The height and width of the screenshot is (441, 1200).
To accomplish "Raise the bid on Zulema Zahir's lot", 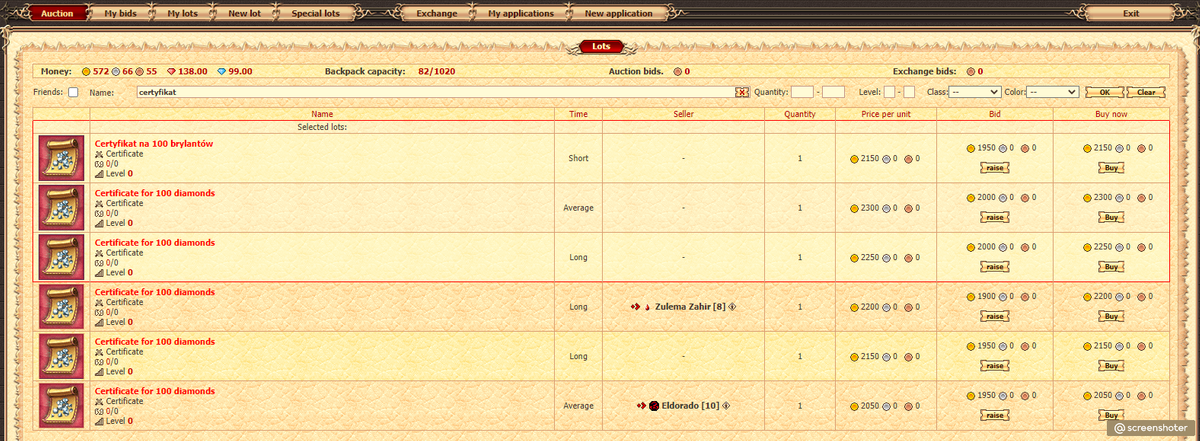I will (x=994, y=316).
